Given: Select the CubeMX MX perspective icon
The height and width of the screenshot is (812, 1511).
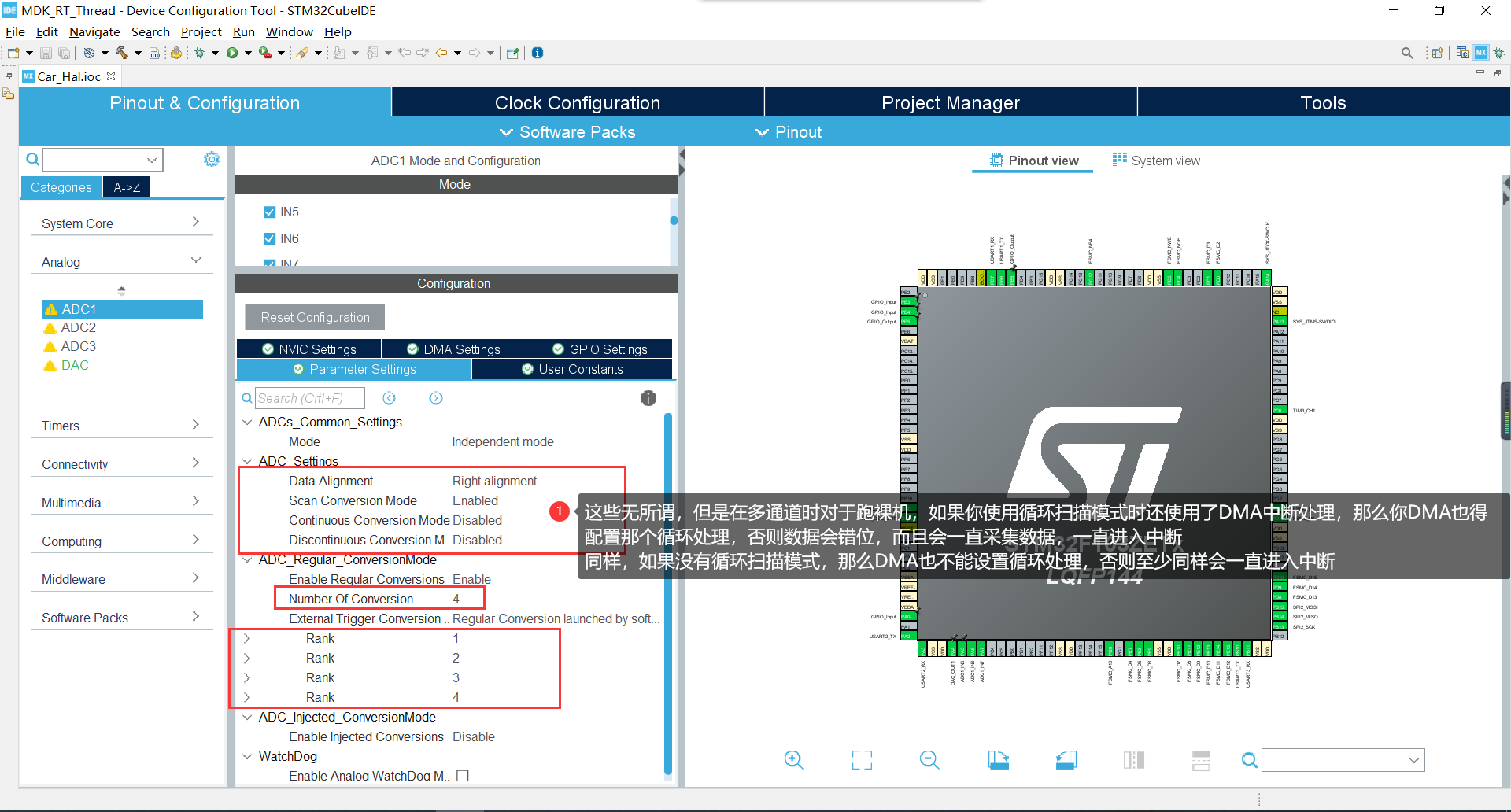Looking at the screenshot, I should (x=1482, y=53).
